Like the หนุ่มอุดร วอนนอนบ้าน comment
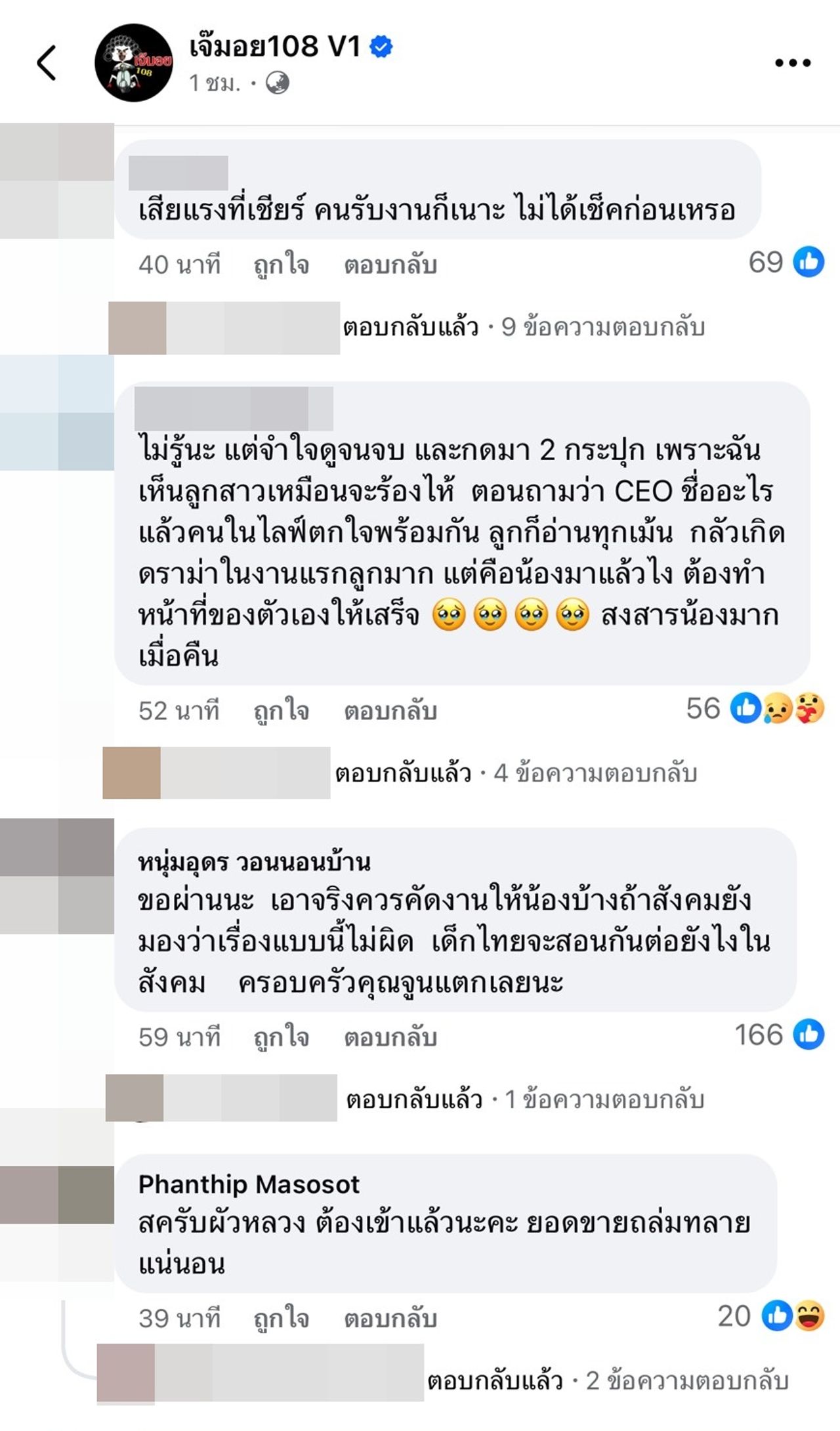 [281, 1038]
